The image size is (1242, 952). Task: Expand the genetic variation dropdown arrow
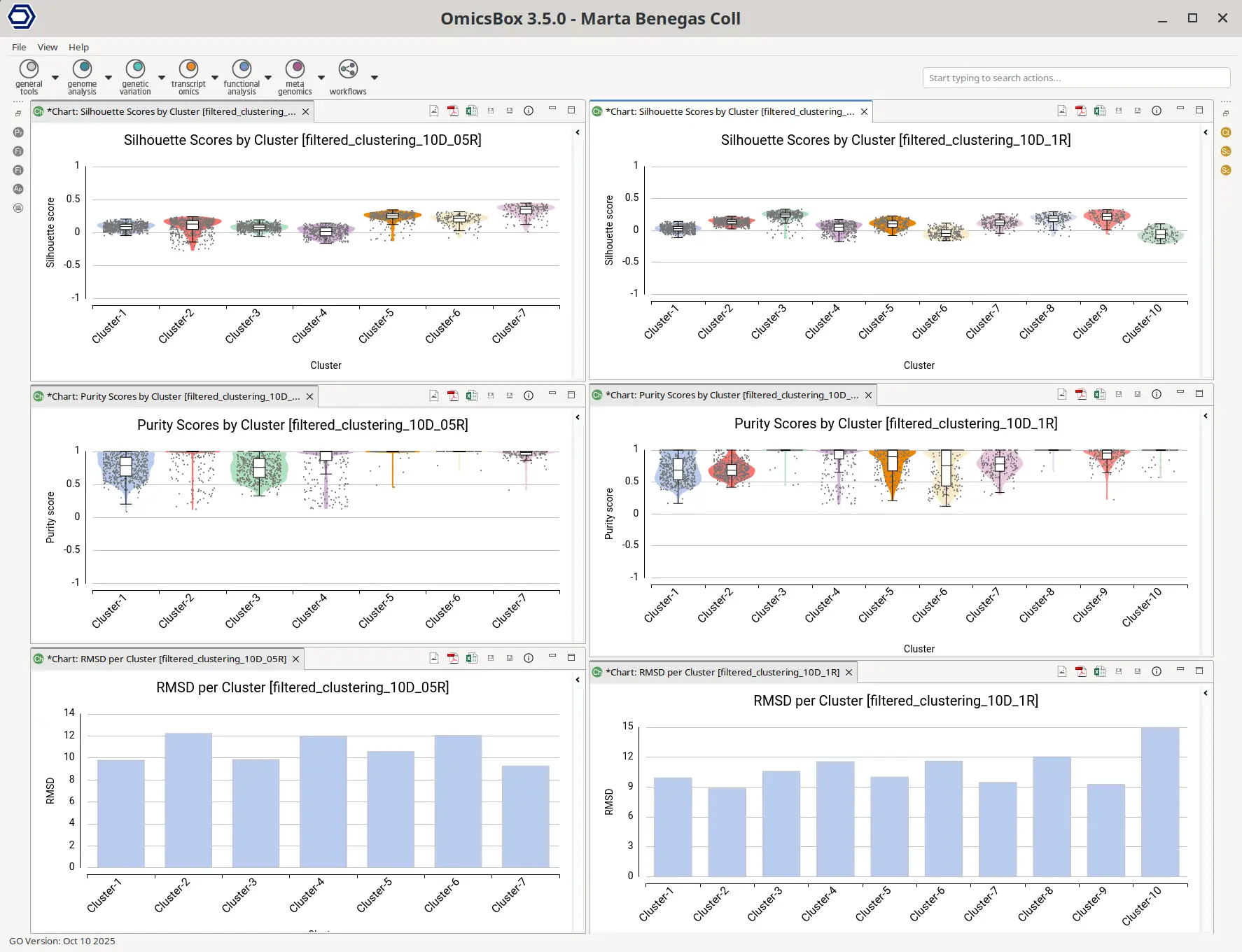click(162, 78)
